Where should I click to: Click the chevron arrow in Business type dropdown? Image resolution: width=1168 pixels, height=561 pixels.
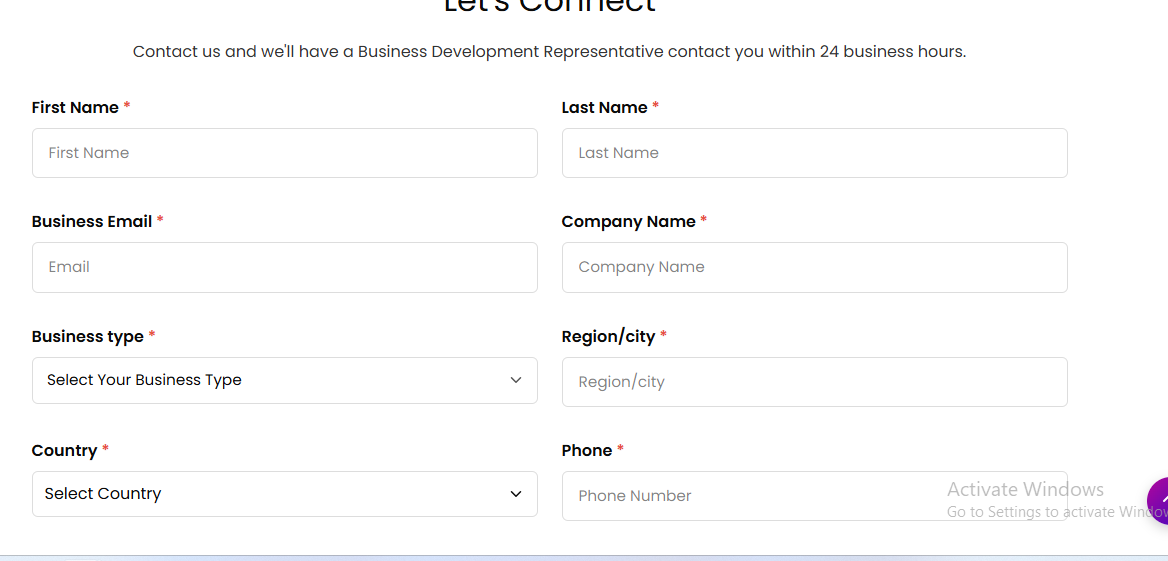point(516,380)
